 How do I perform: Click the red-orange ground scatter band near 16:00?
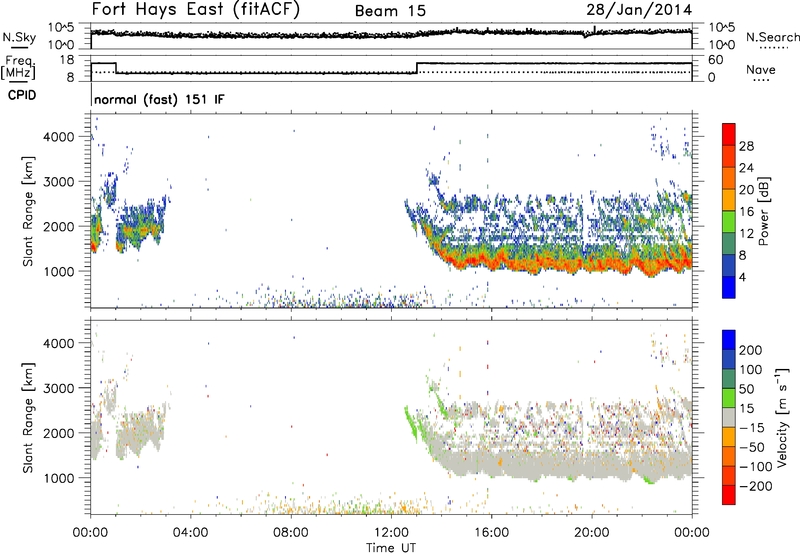491,261
